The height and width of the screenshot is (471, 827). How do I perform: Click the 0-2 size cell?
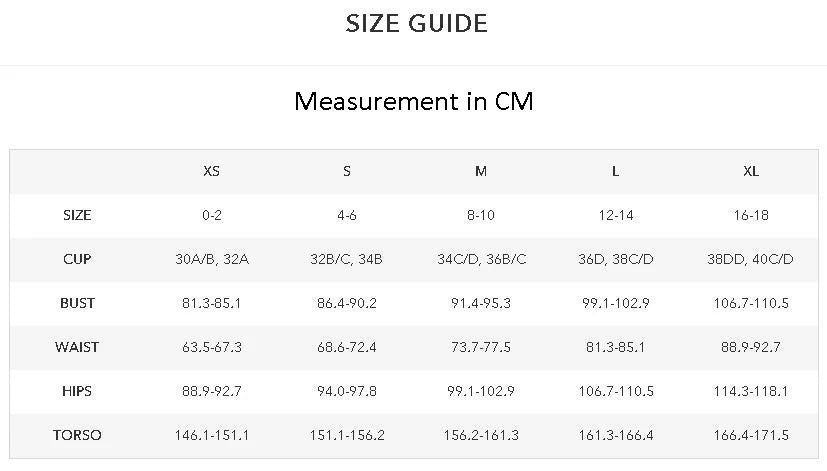pos(211,215)
